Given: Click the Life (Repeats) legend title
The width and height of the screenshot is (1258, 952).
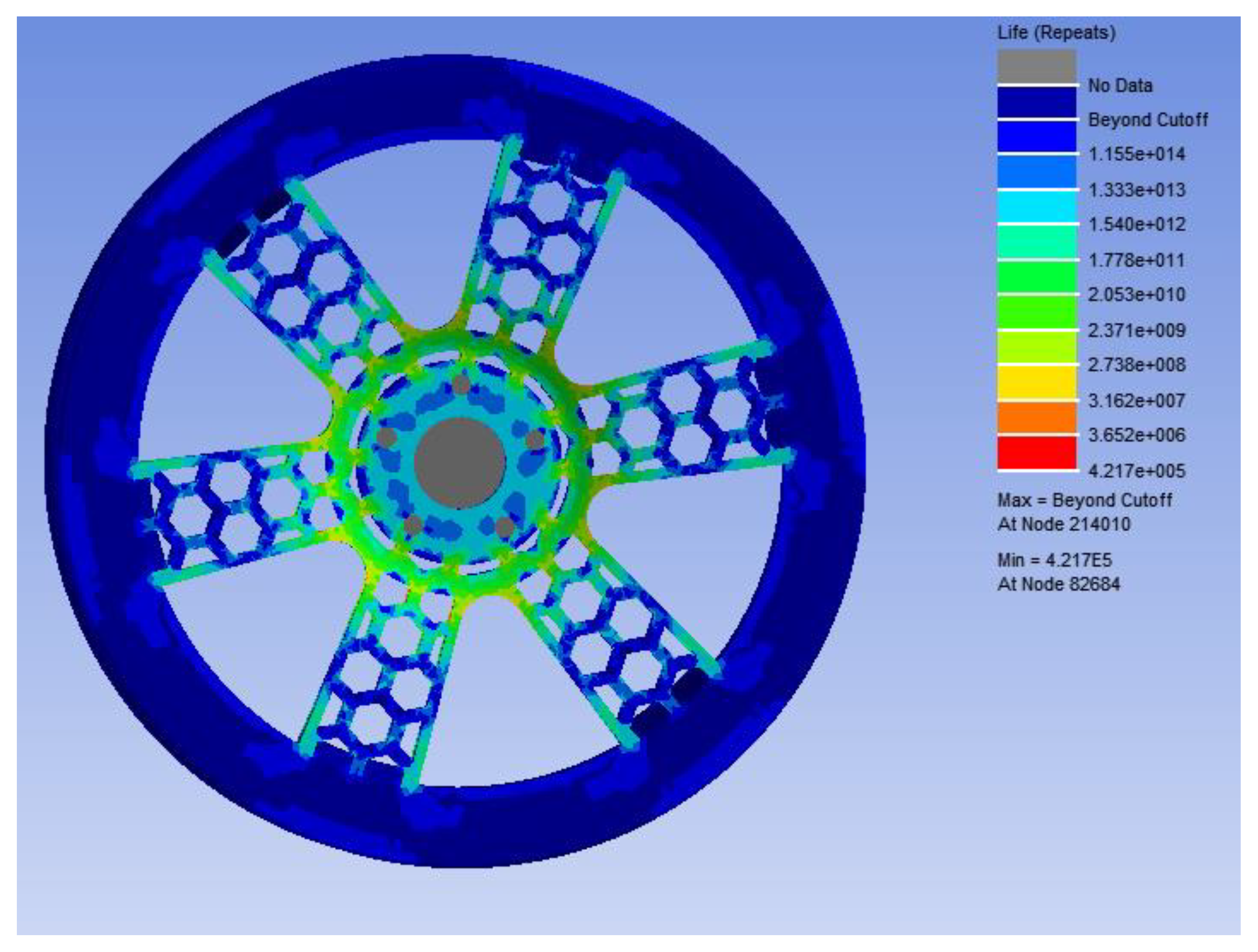Looking at the screenshot, I should pyautogui.click(x=1056, y=32).
